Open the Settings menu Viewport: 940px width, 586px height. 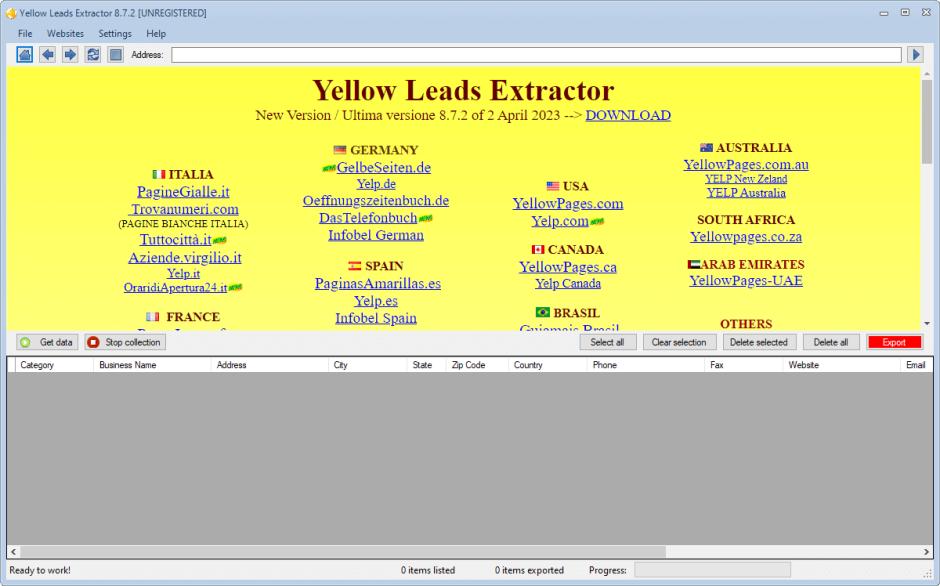[115, 33]
